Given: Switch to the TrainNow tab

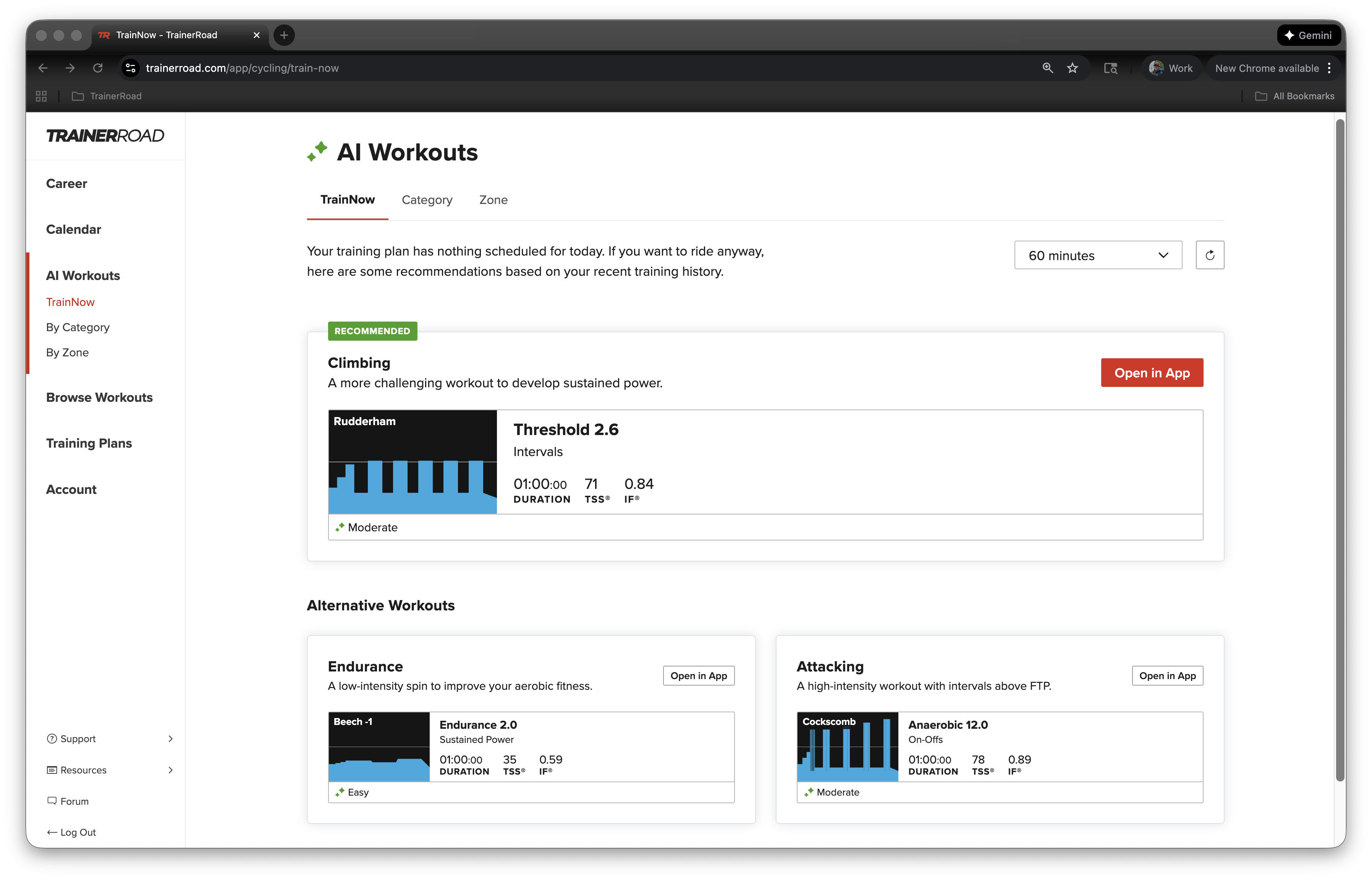Looking at the screenshot, I should tap(348, 199).
